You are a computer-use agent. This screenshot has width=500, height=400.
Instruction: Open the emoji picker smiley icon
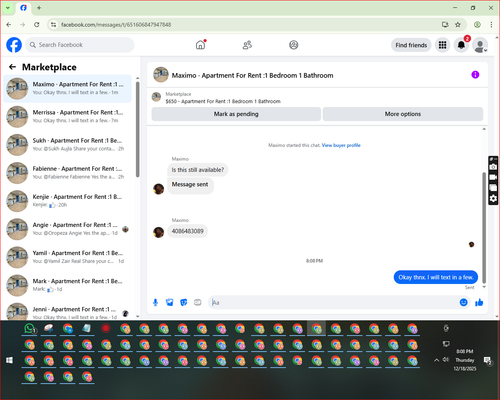point(463,302)
